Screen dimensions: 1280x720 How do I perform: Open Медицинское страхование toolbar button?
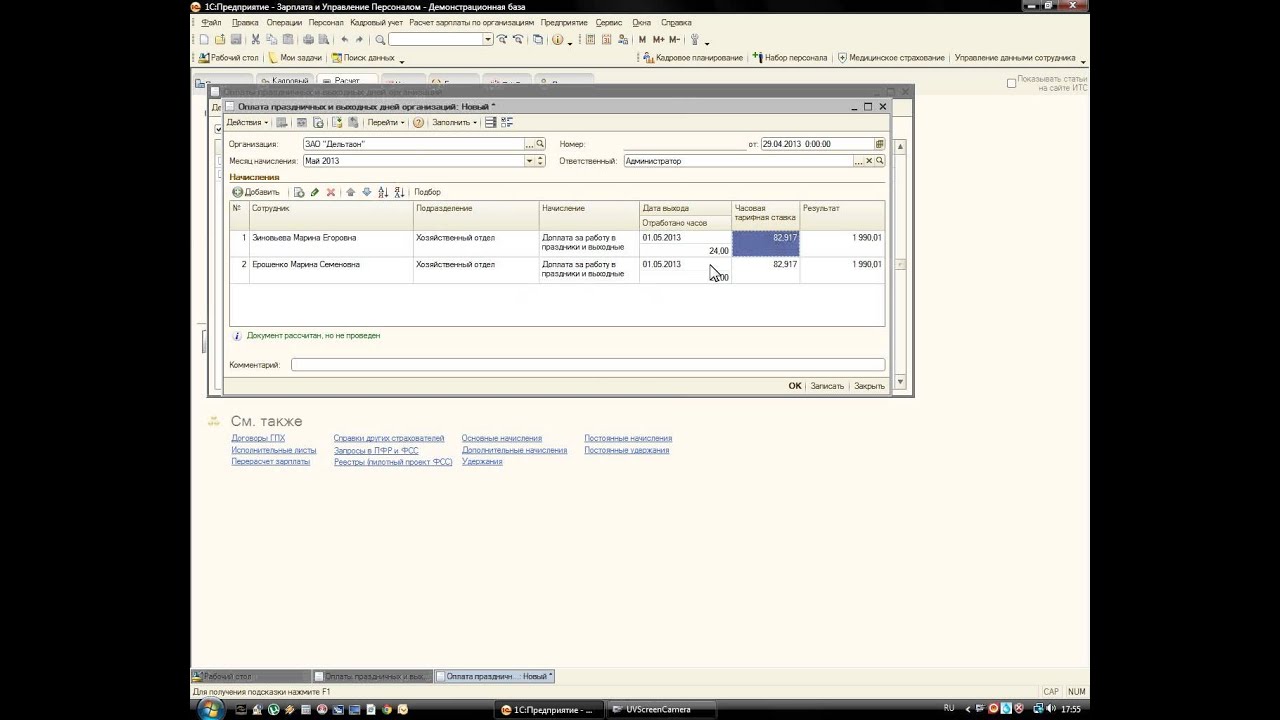(890, 58)
